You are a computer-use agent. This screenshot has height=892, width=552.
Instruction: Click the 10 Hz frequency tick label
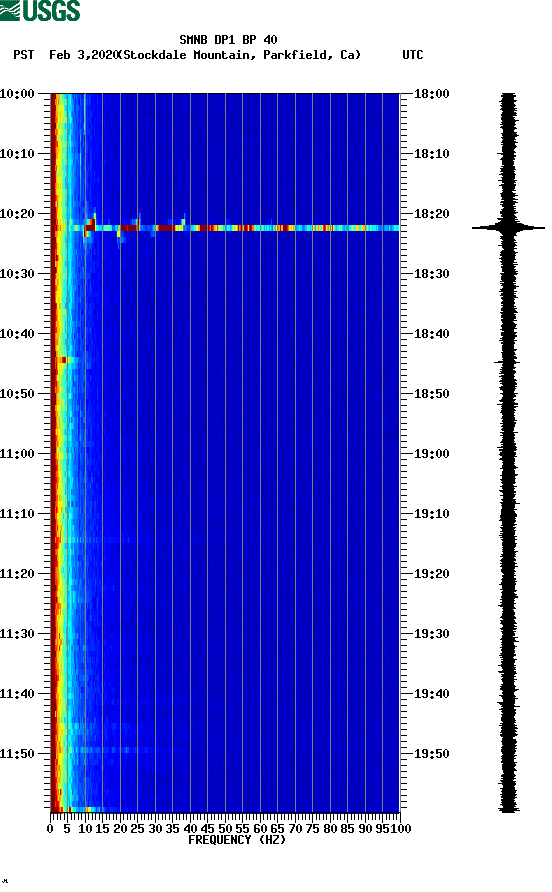point(85,829)
